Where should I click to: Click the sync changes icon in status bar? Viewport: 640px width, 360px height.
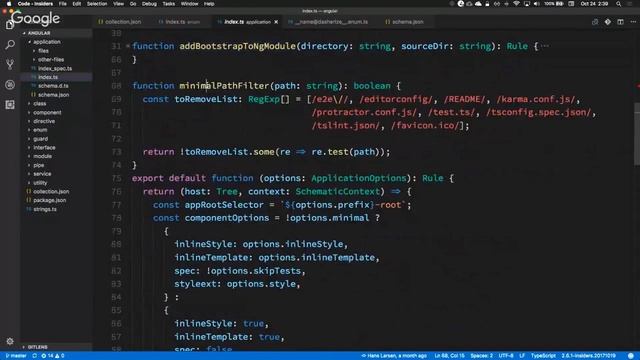35,356
